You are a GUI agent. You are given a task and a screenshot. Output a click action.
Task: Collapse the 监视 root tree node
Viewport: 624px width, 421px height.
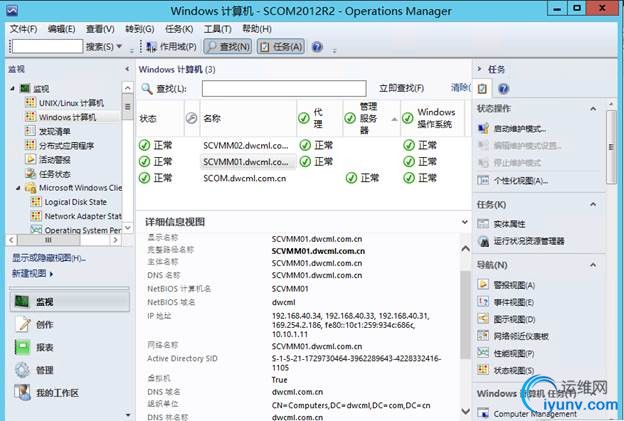pos(13,88)
